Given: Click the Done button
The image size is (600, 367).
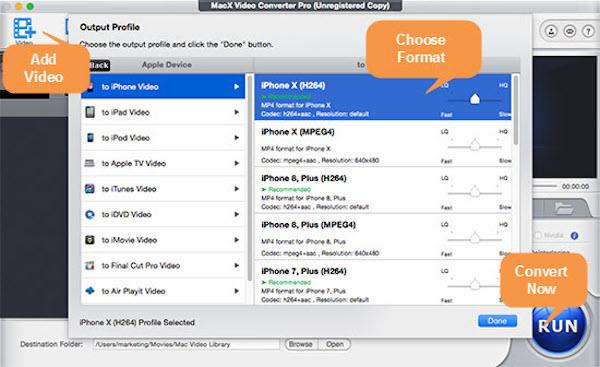Looking at the screenshot, I should click(x=497, y=321).
